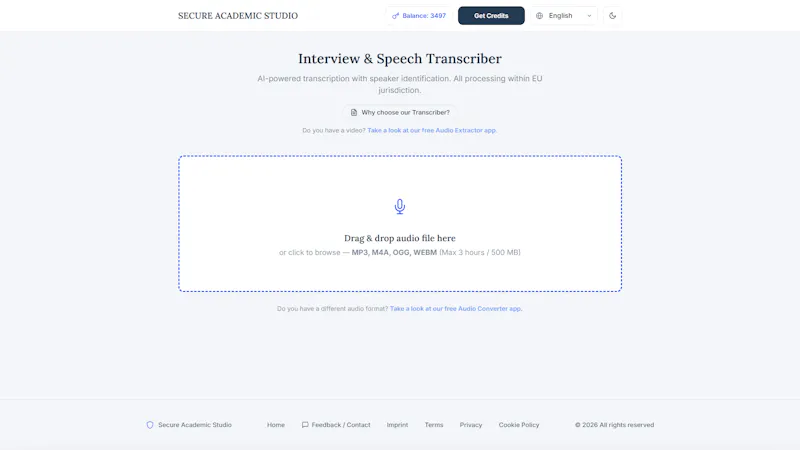Image resolution: width=800 pixels, height=450 pixels.
Task: Click the globe icon in language selector
Action: point(539,16)
